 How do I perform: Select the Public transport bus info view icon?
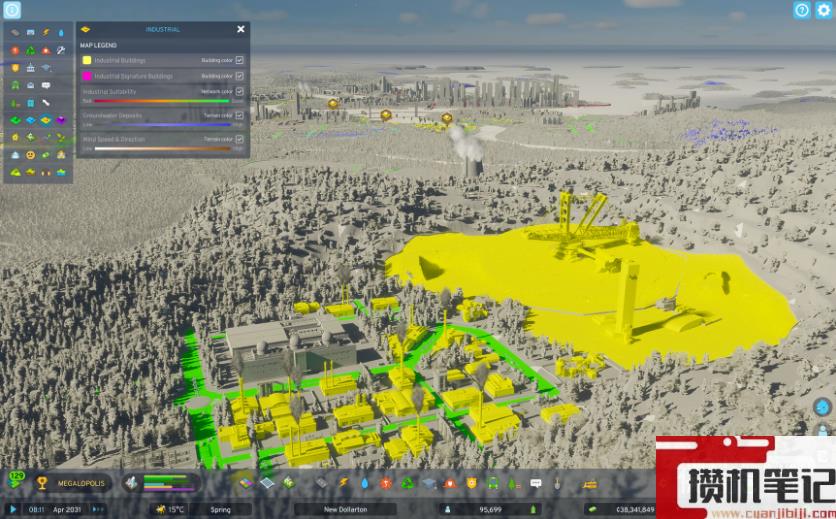coord(15,85)
